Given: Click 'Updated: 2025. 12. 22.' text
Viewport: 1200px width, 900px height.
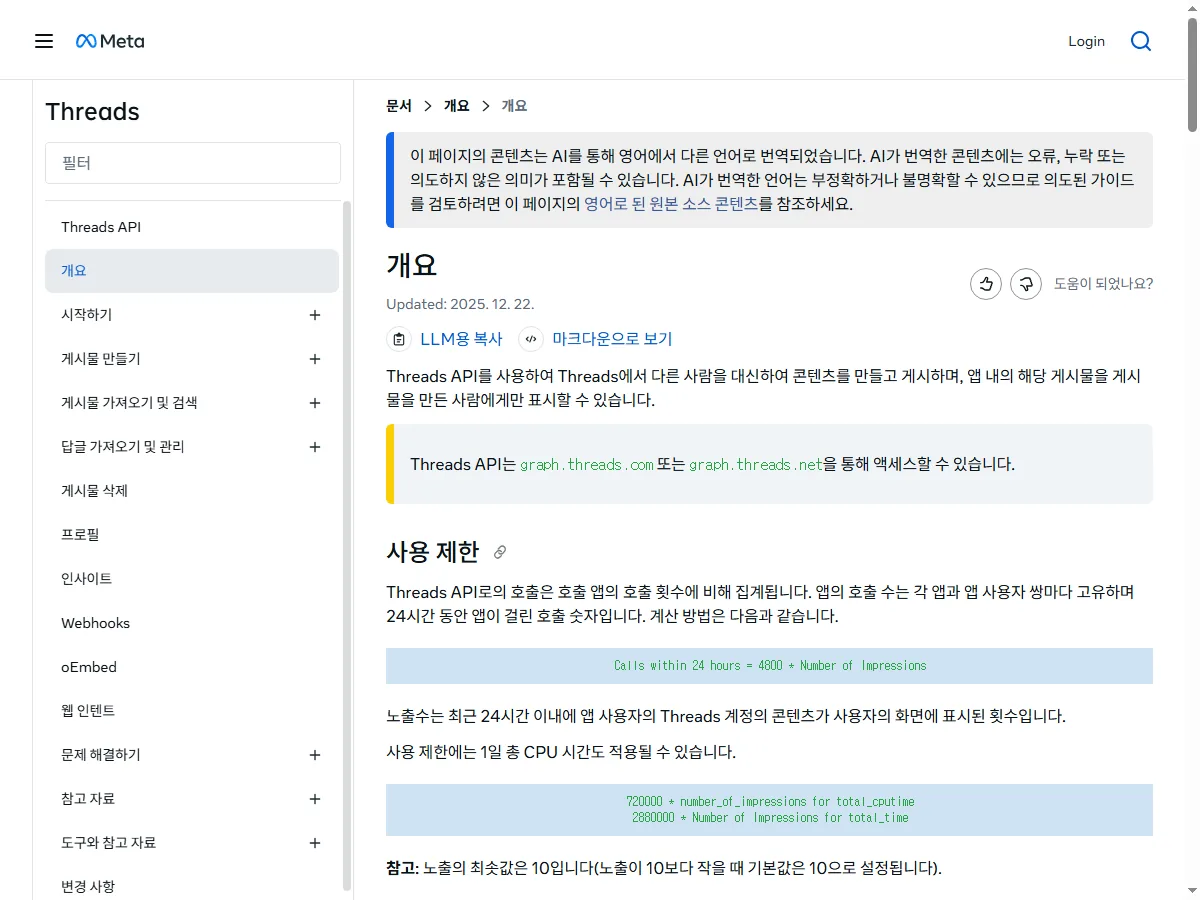Looking at the screenshot, I should [461, 304].
